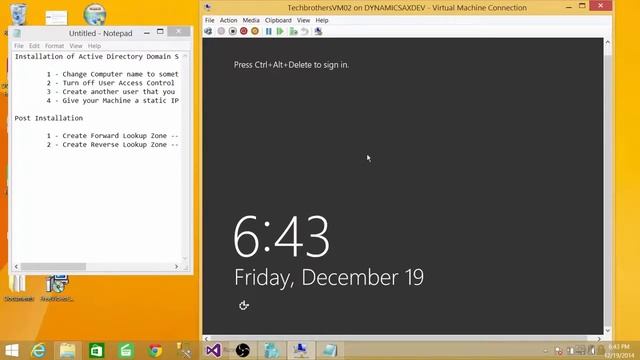Open Notepad's Help menu
The height and width of the screenshot is (360, 640).
[x=94, y=46]
